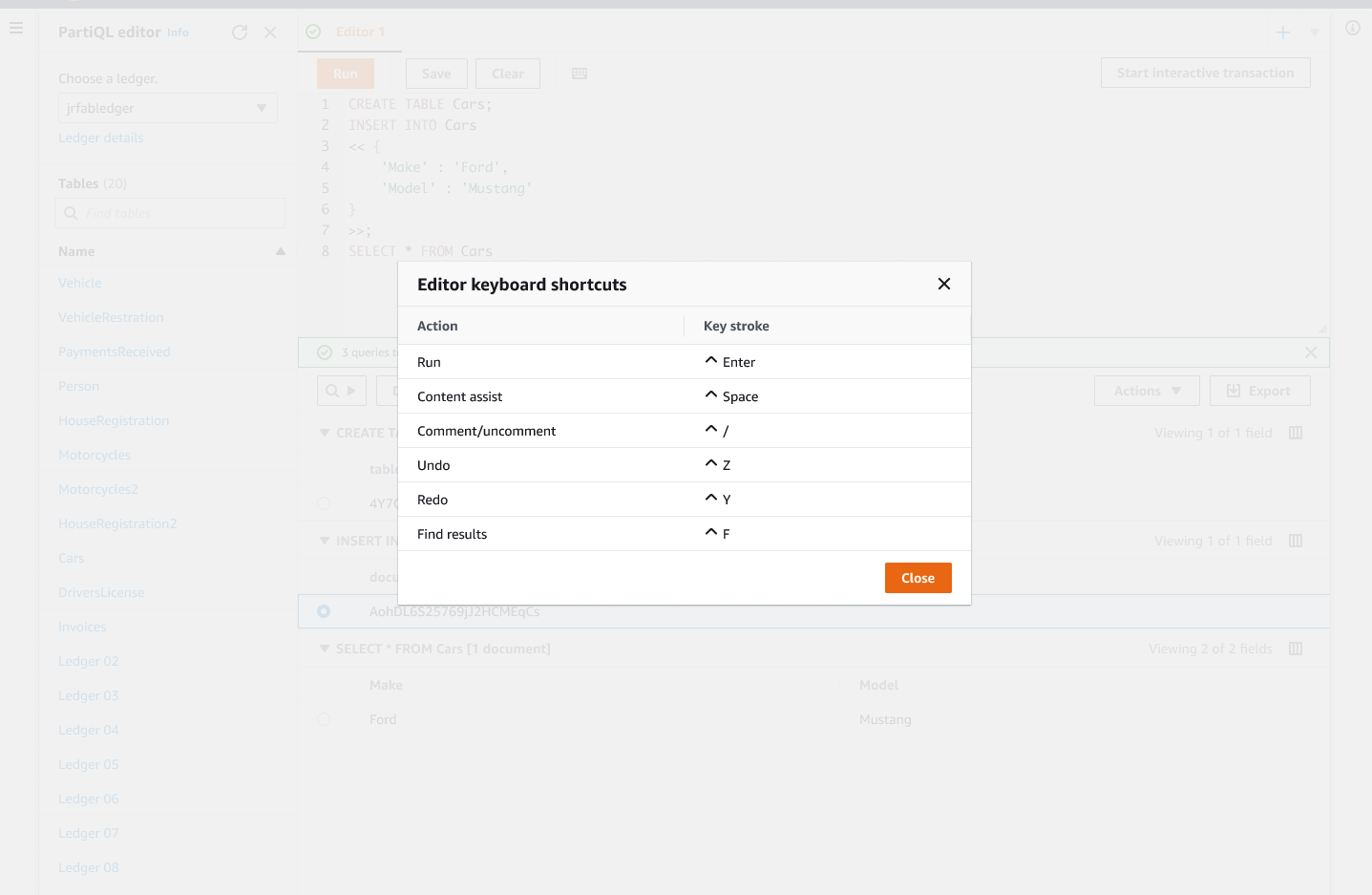Expand the Actions dropdown menu
This screenshot has width=1372, height=895.
pyautogui.click(x=1147, y=391)
